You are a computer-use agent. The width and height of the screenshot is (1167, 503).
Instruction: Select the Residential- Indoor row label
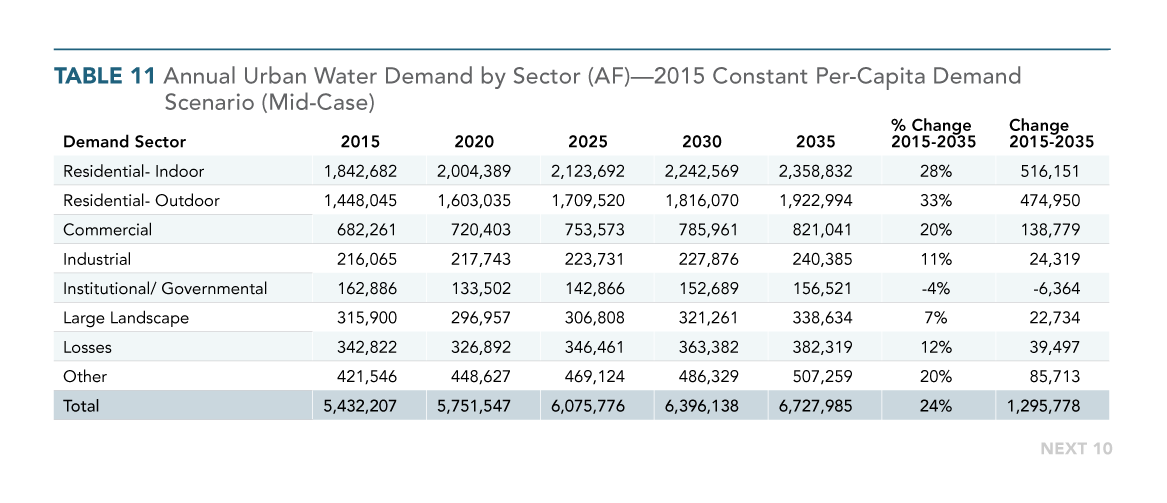134,171
